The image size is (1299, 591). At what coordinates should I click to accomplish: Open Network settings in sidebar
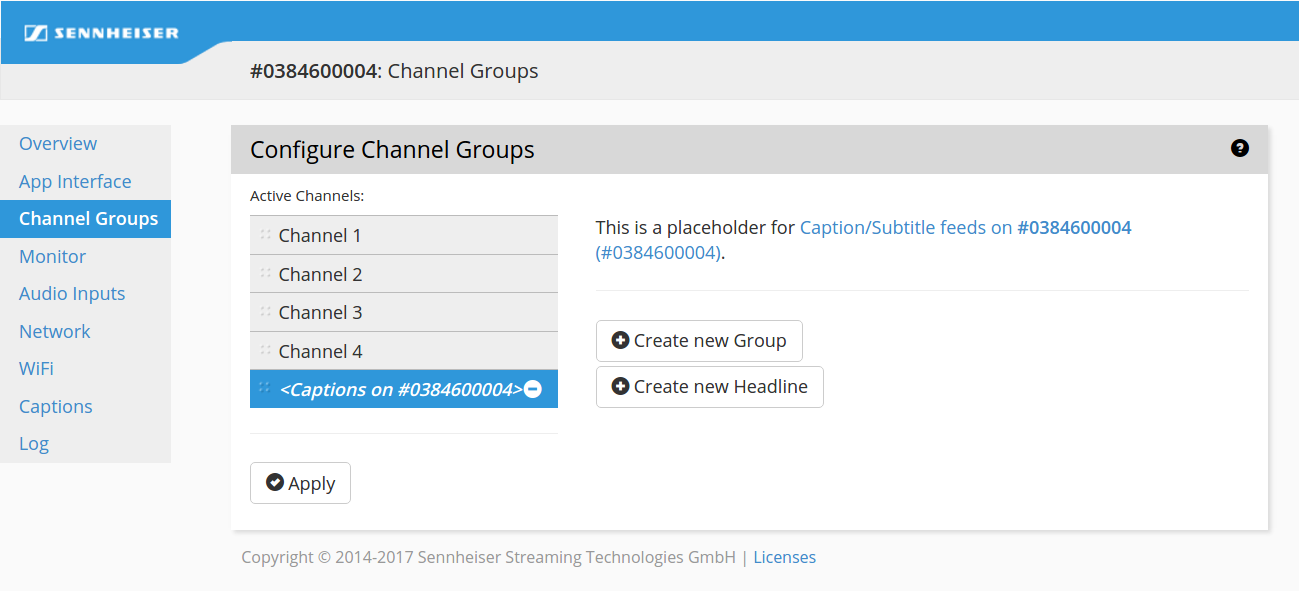[55, 331]
